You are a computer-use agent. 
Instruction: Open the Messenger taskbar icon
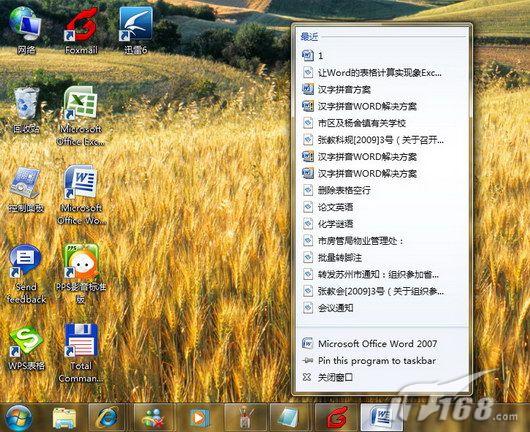pyautogui.click(x=153, y=418)
